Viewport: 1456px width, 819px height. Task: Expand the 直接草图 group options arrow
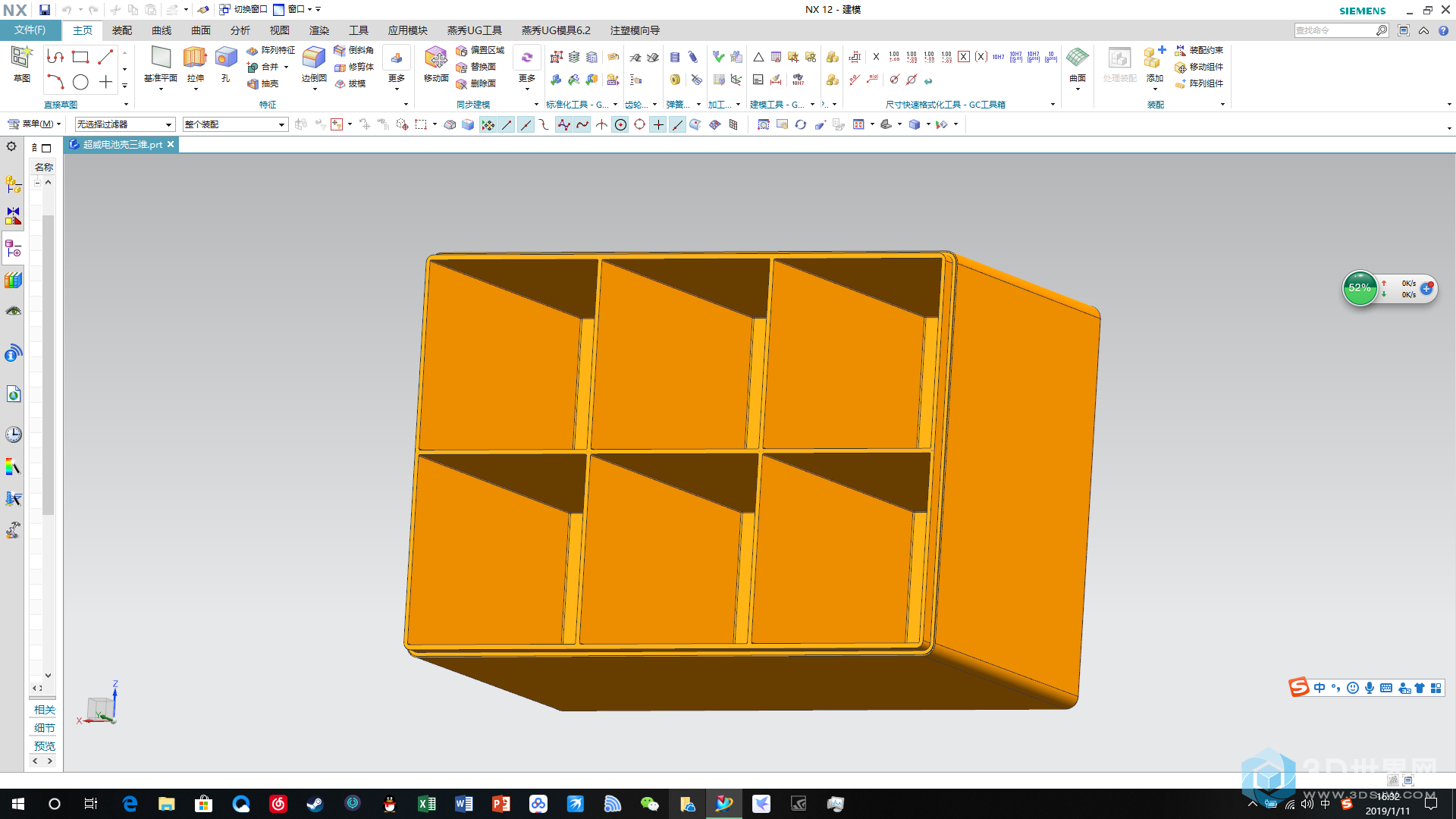click(x=126, y=105)
